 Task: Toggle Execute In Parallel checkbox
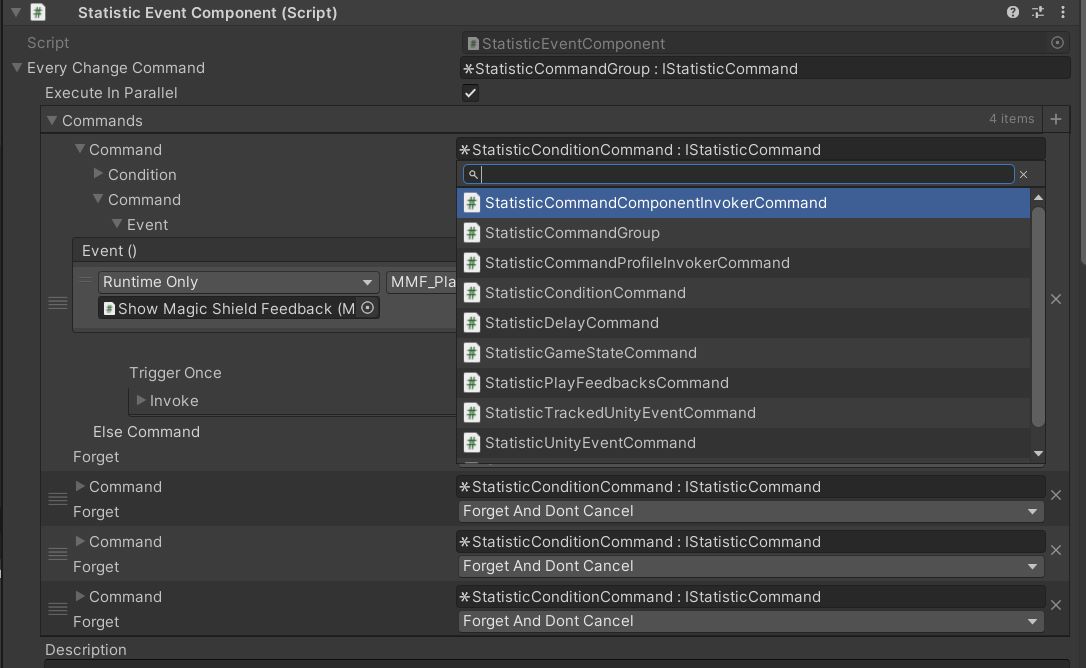point(470,93)
